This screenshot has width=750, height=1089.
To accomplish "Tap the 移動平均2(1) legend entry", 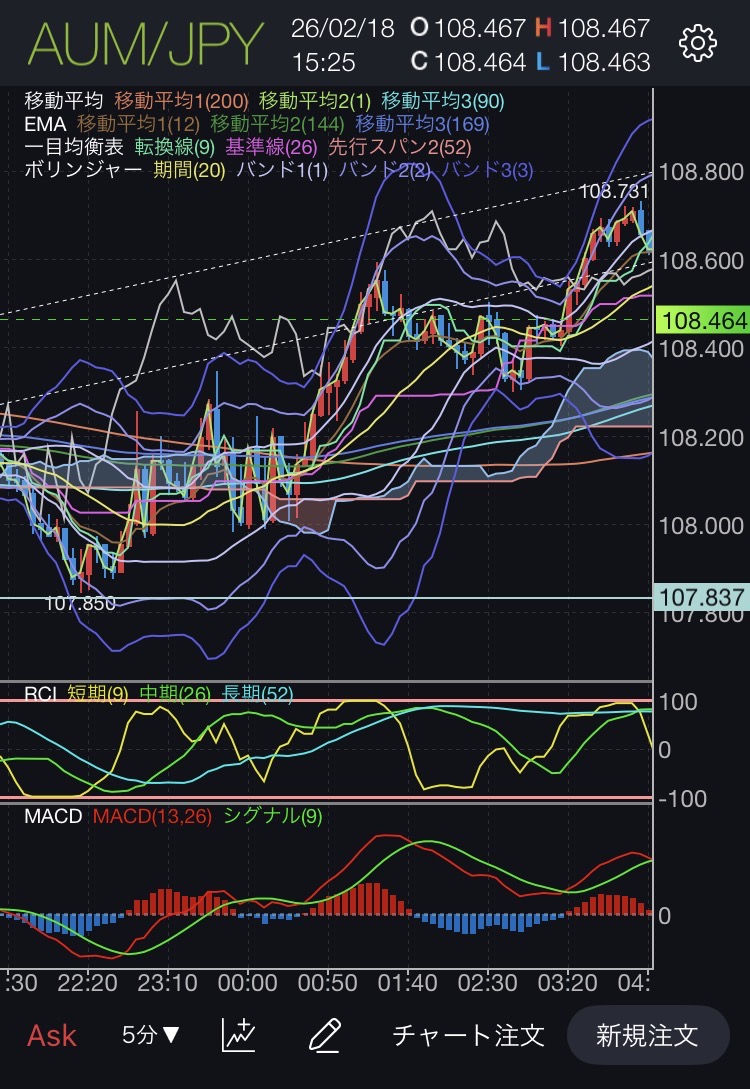I will coord(315,101).
